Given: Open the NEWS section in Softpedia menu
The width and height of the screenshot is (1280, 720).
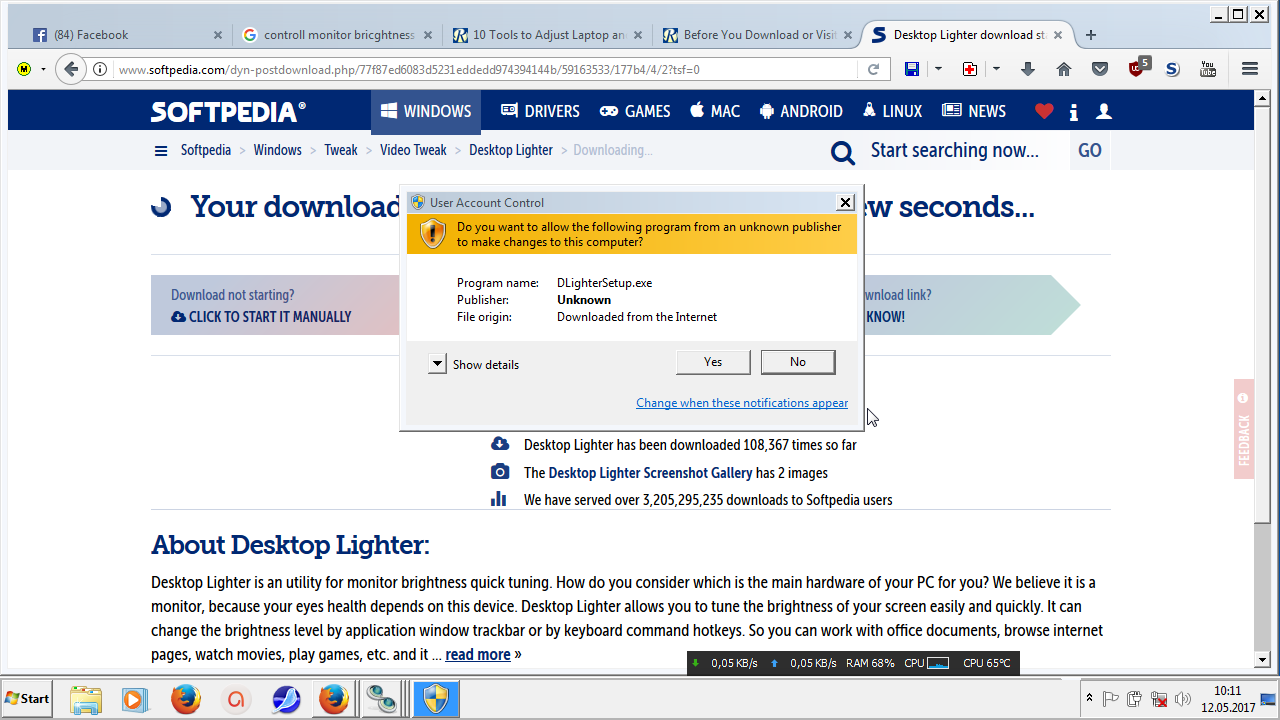Looking at the screenshot, I should (974, 111).
